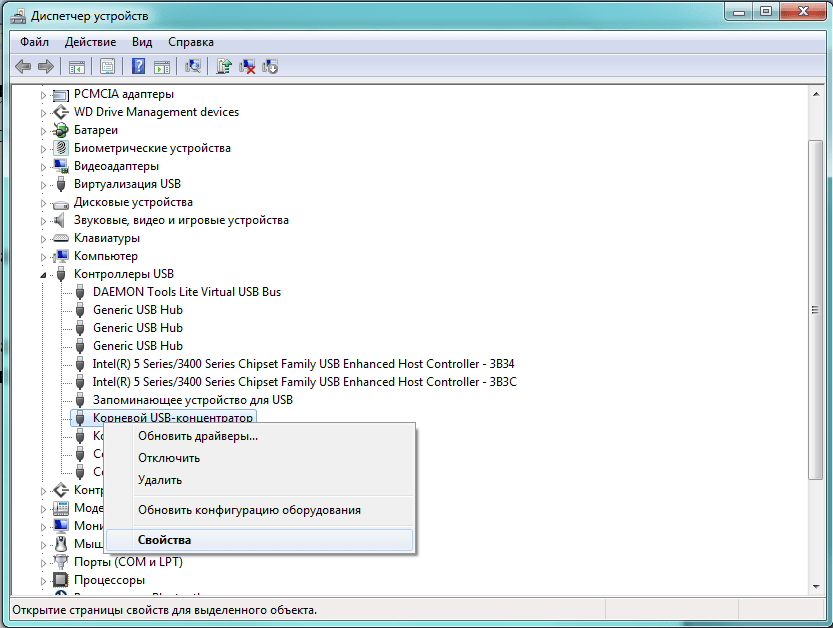Viewport: 833px width, 628px height.
Task: Scan for hardware changes toolbar icon
Action: click(x=192, y=66)
